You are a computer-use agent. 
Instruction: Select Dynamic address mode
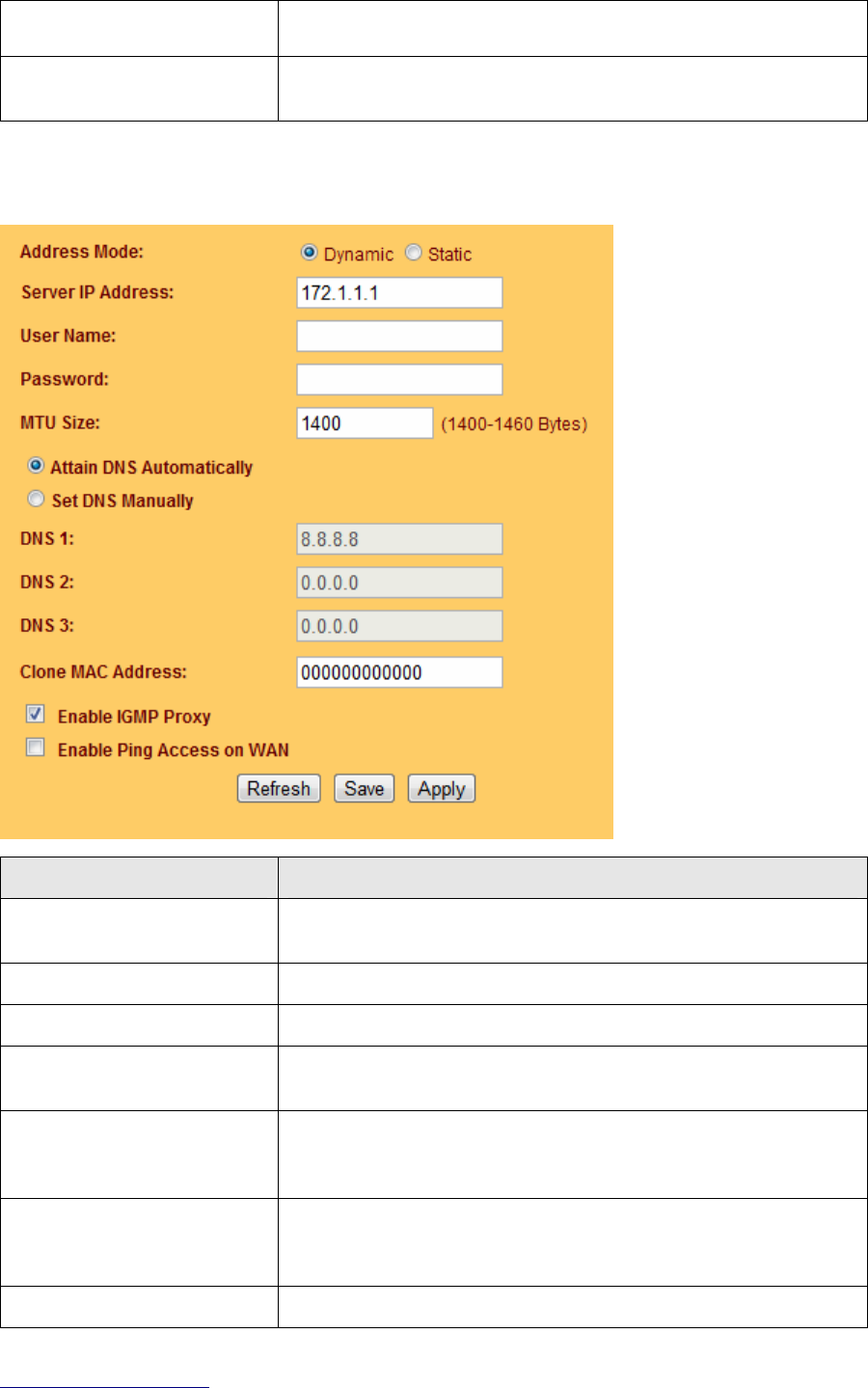coord(309,253)
